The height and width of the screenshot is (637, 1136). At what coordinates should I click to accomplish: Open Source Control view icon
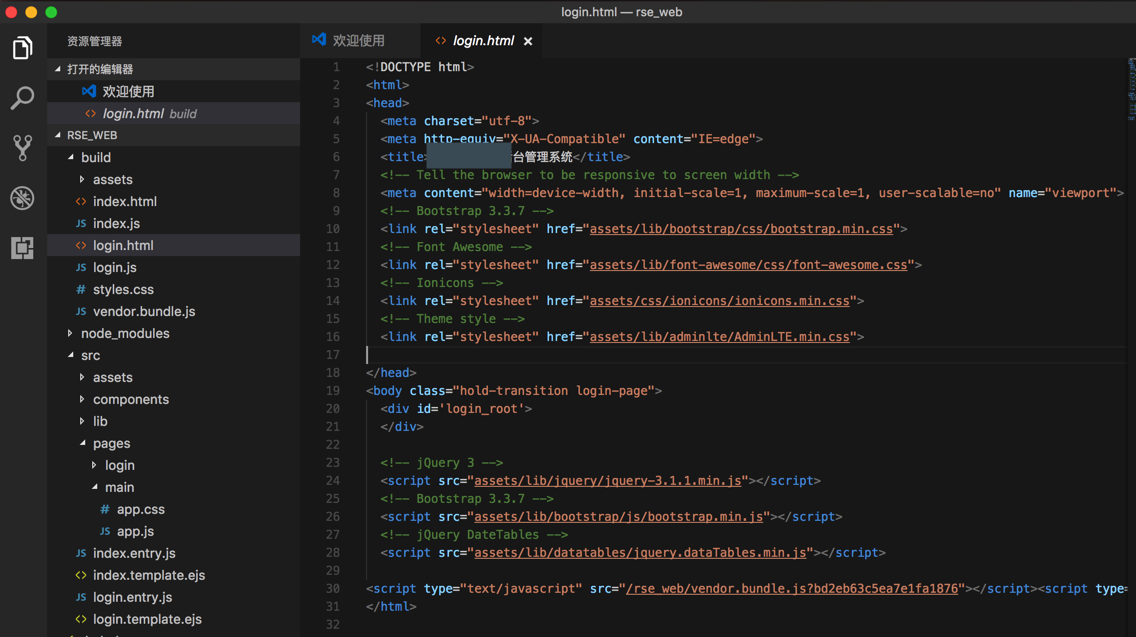(22, 148)
